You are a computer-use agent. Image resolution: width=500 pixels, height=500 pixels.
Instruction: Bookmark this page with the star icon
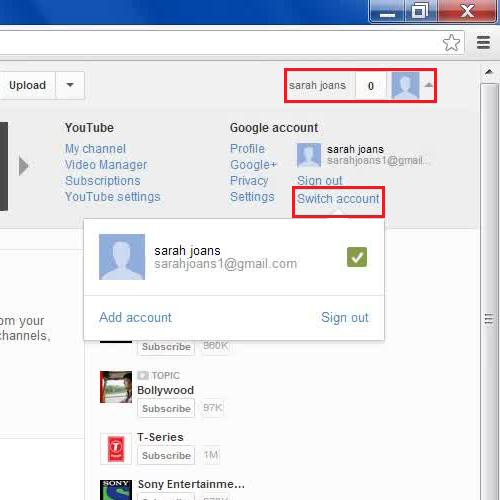coord(451,43)
